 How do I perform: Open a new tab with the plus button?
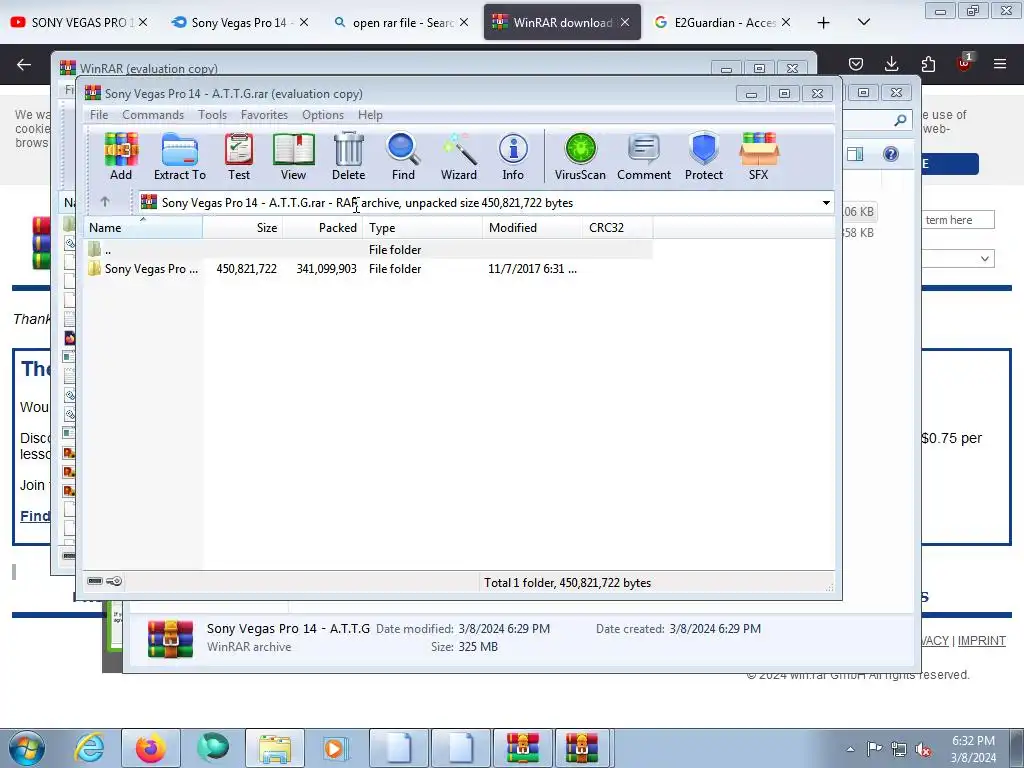pos(824,22)
